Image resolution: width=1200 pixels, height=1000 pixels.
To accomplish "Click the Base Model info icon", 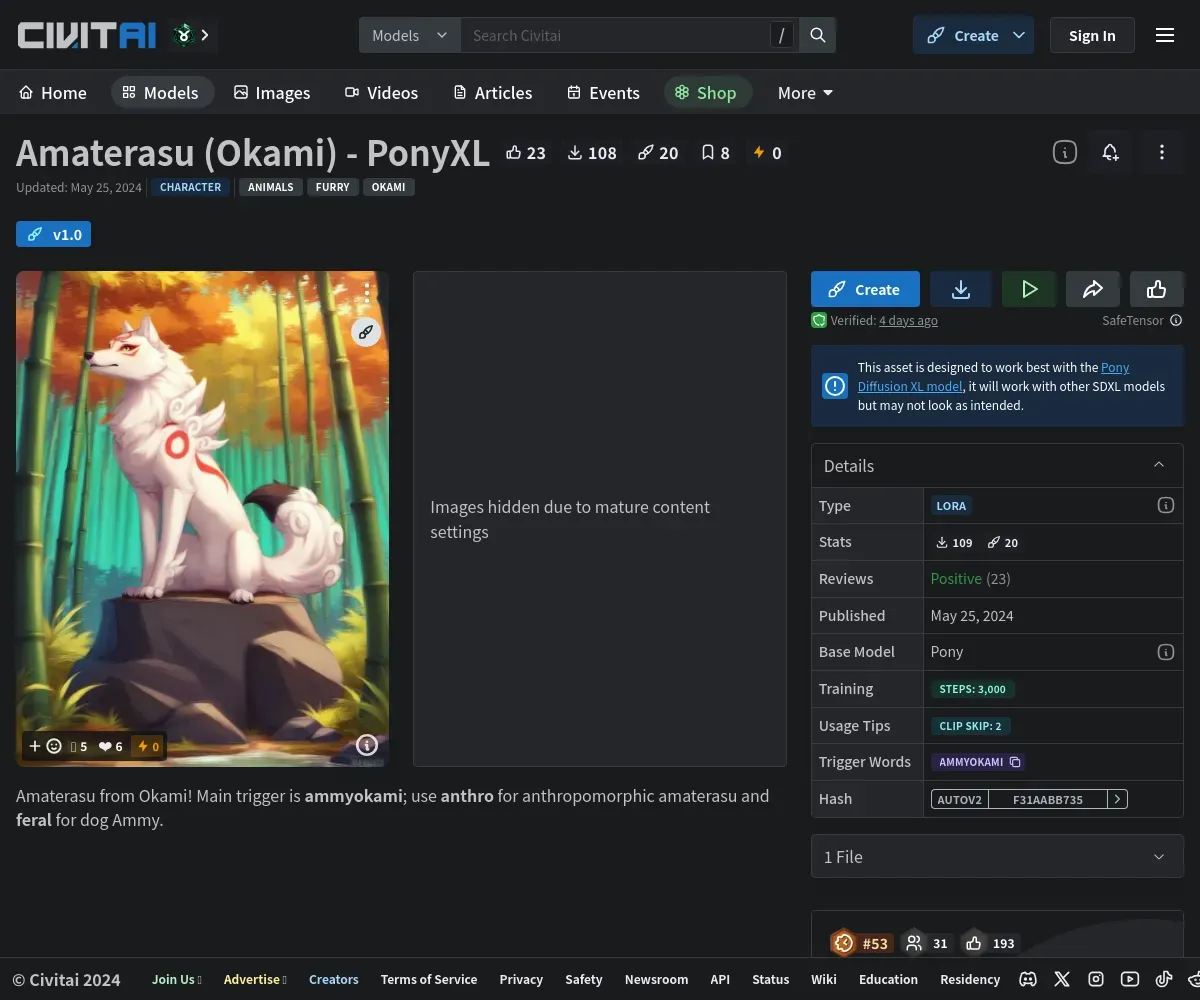I will click(x=1165, y=652).
